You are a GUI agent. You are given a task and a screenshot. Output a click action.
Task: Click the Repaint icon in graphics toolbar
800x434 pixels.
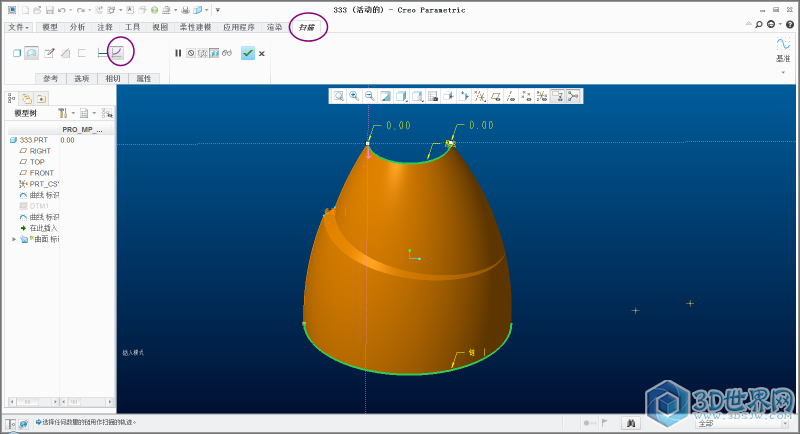385,96
